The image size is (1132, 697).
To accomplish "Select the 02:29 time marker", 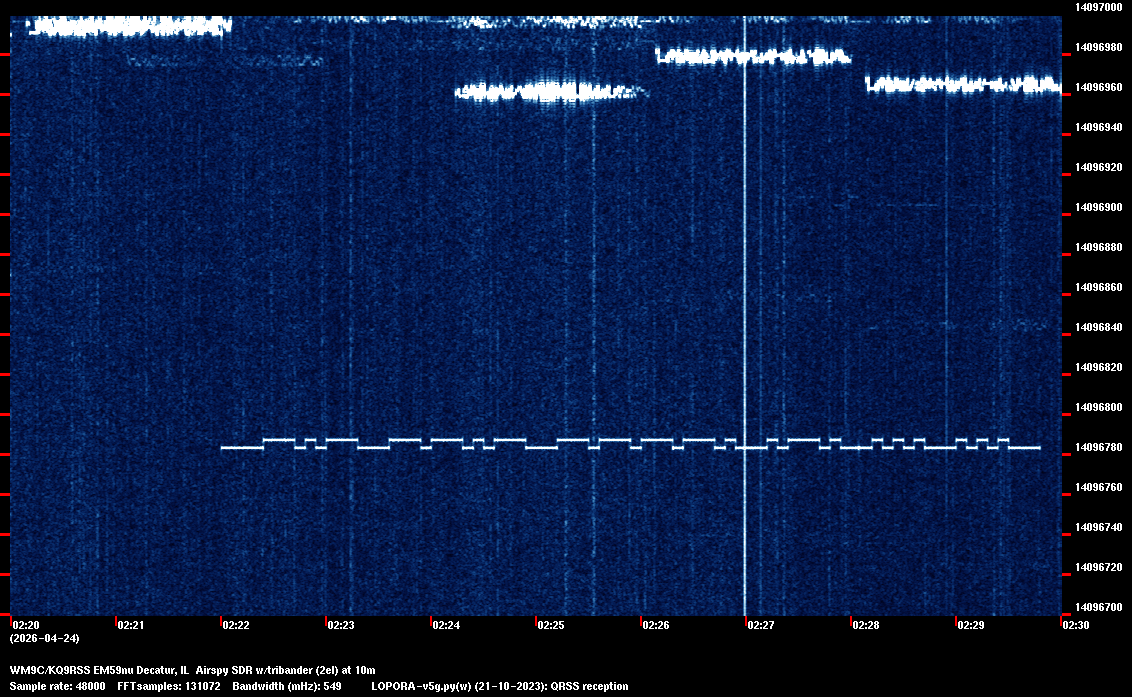I will coord(971,625).
